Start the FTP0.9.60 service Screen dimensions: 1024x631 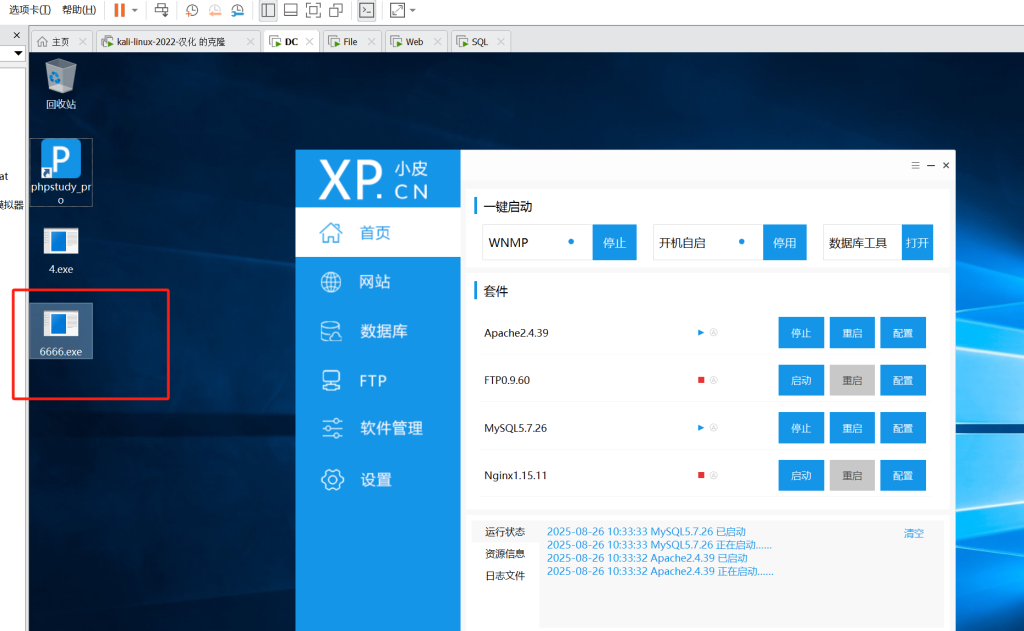(801, 380)
